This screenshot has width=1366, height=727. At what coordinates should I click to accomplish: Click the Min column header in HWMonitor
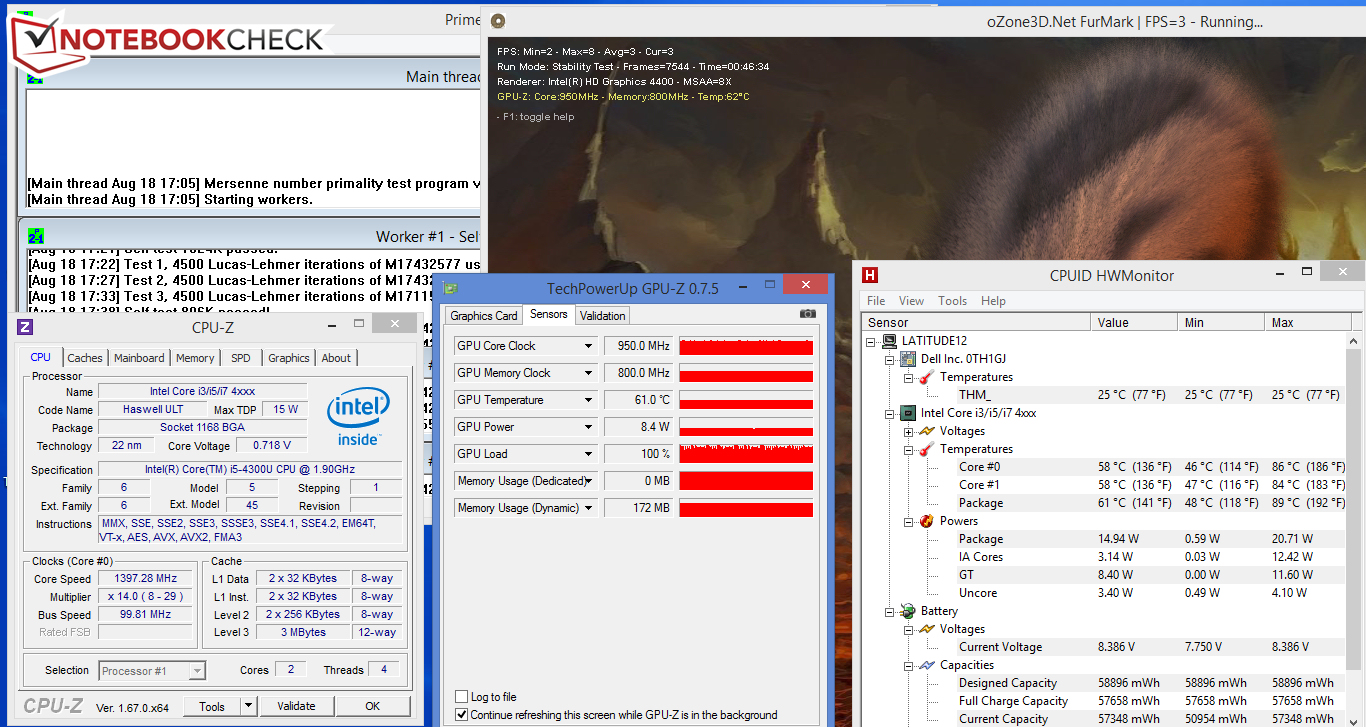tap(1220, 322)
